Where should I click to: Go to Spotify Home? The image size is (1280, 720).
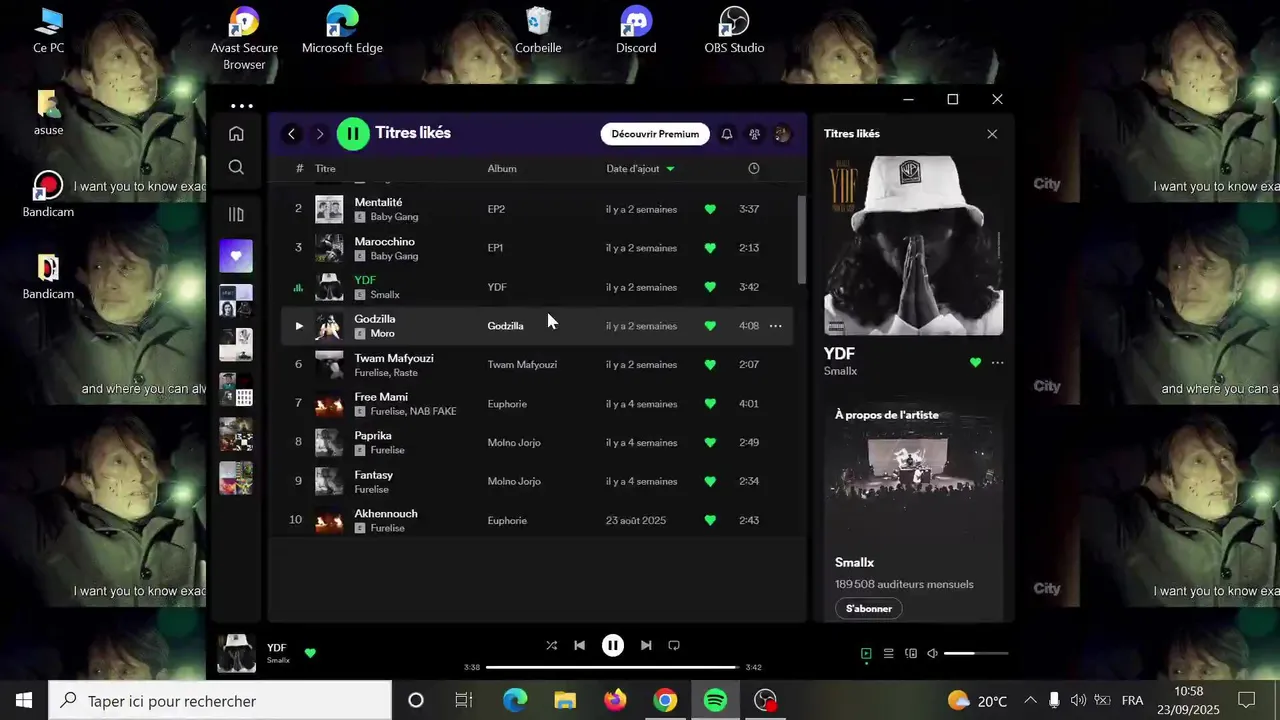click(236, 133)
